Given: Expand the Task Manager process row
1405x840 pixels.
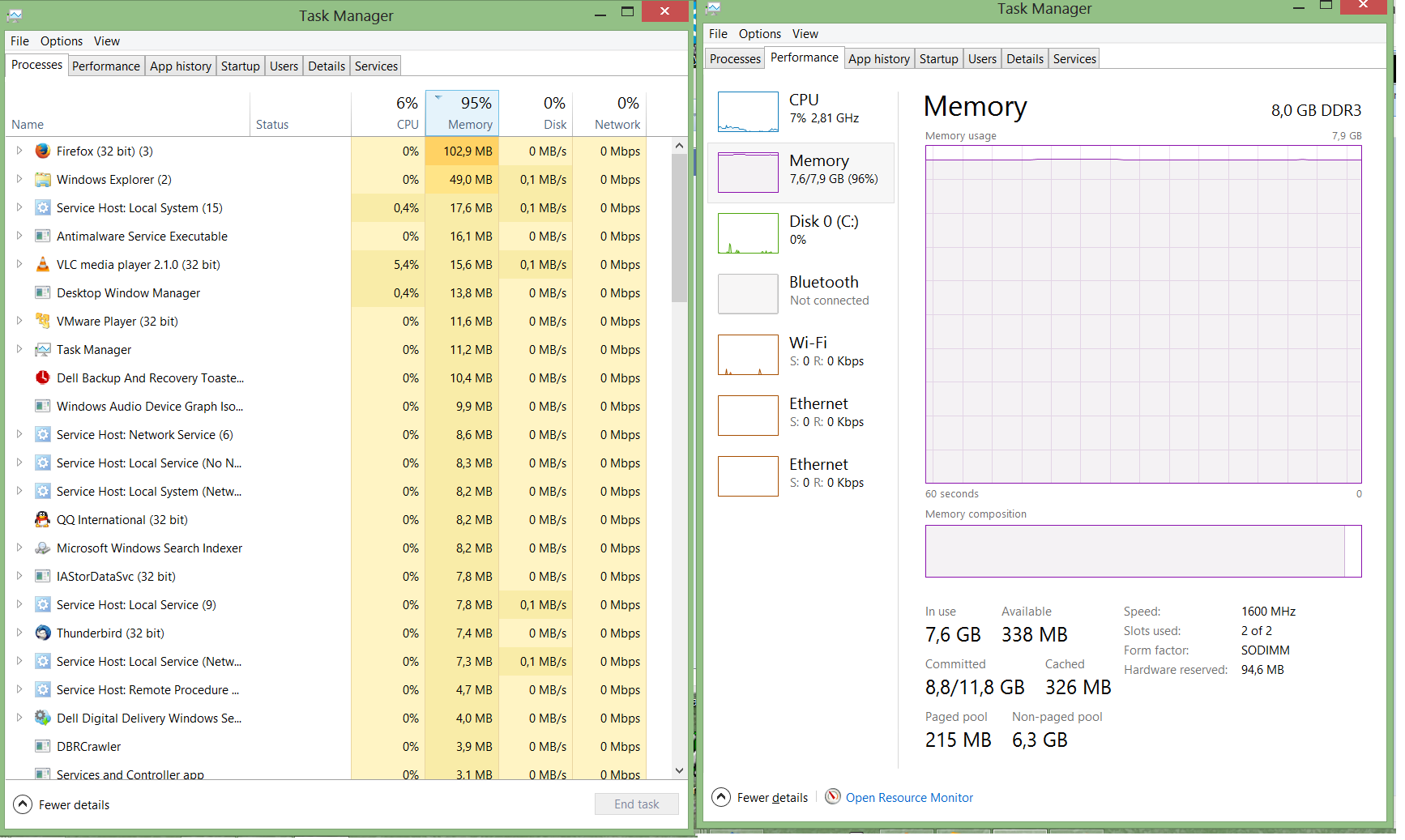Looking at the screenshot, I should (19, 349).
